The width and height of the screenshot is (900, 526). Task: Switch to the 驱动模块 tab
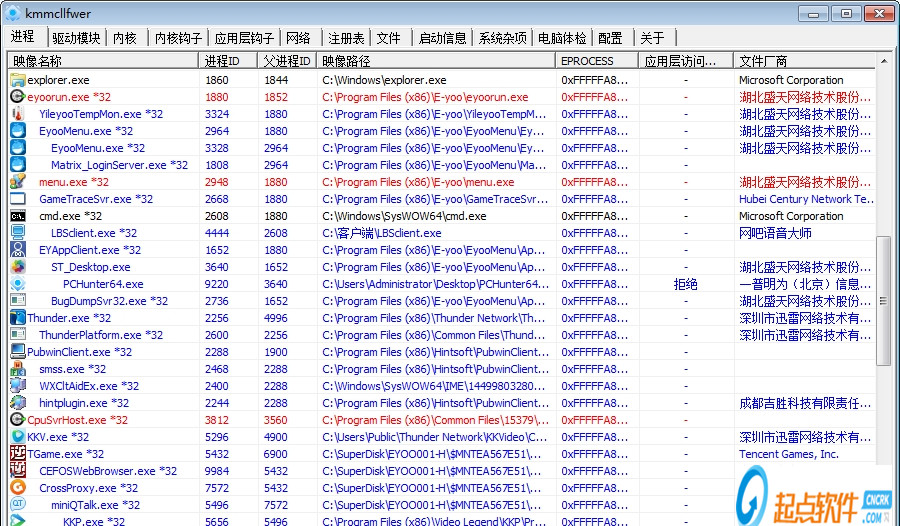pyautogui.click(x=76, y=38)
